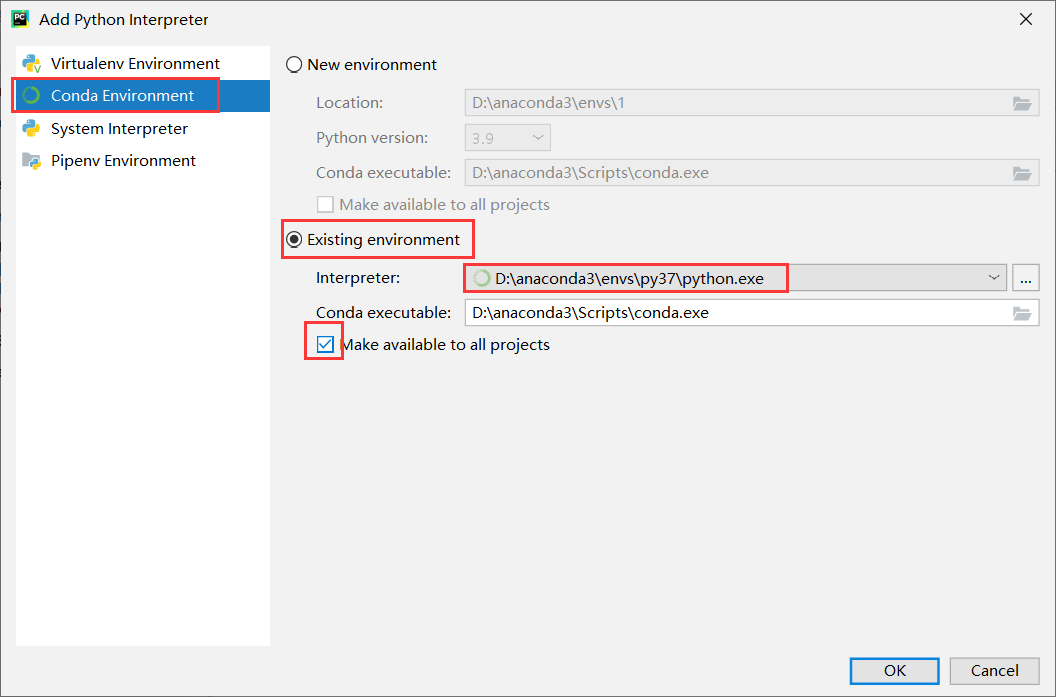Close the Add Python Interpreter dialog

[x=1026, y=19]
